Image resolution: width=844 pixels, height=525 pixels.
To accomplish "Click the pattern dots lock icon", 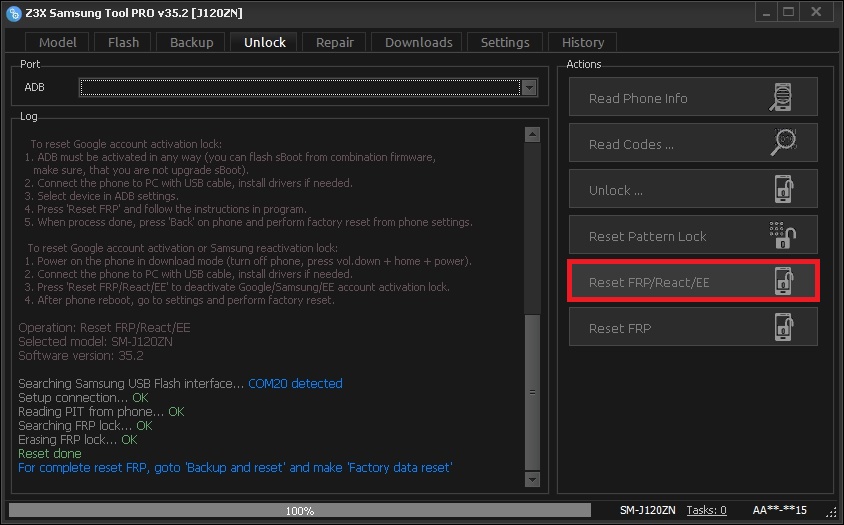I will (x=783, y=235).
